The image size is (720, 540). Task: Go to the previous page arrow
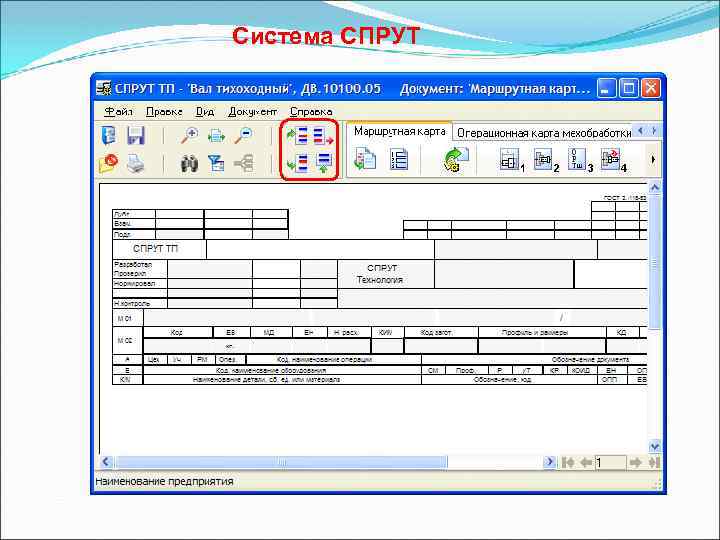coord(585,462)
